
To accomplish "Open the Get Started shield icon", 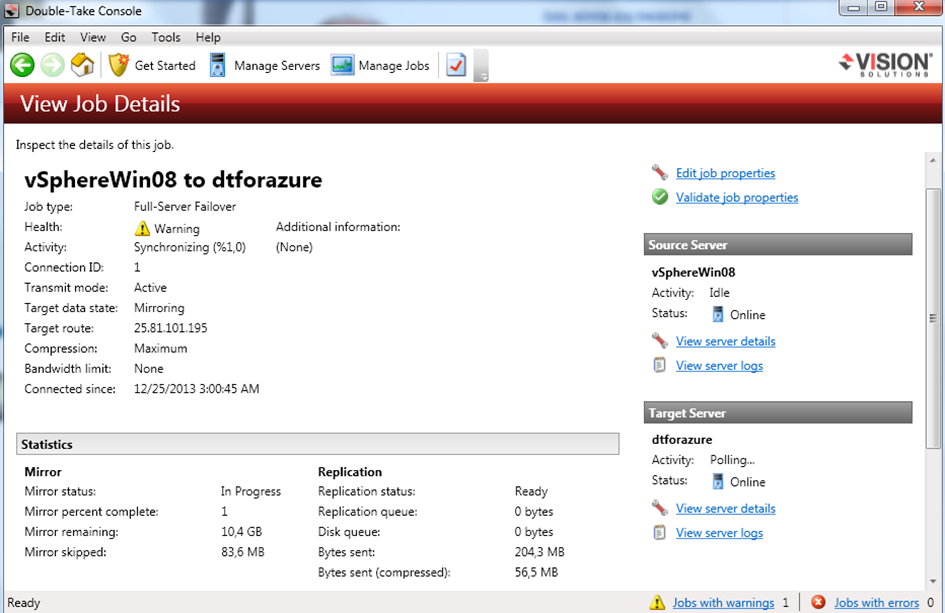I will (x=119, y=65).
